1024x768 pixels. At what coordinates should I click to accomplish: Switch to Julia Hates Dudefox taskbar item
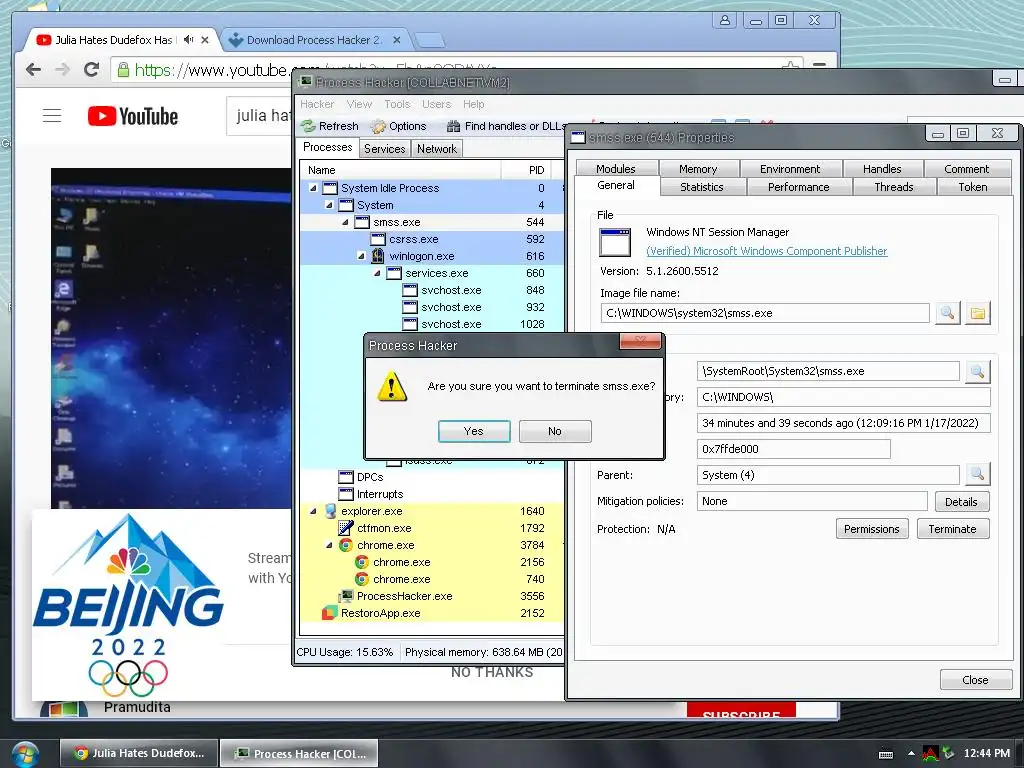140,753
